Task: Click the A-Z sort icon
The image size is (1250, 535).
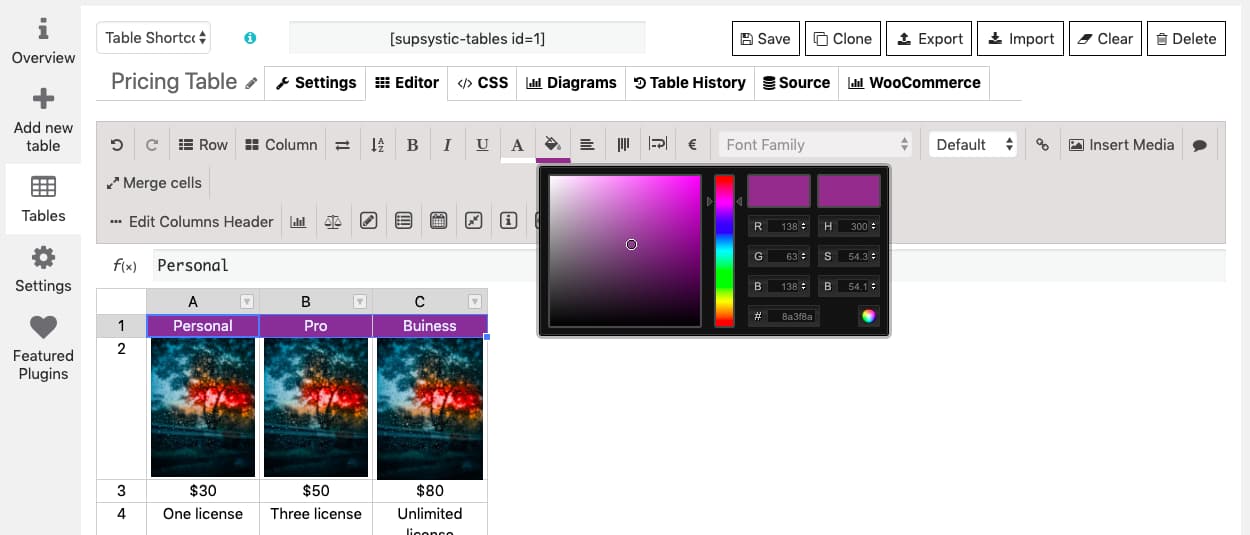Action: (377, 145)
